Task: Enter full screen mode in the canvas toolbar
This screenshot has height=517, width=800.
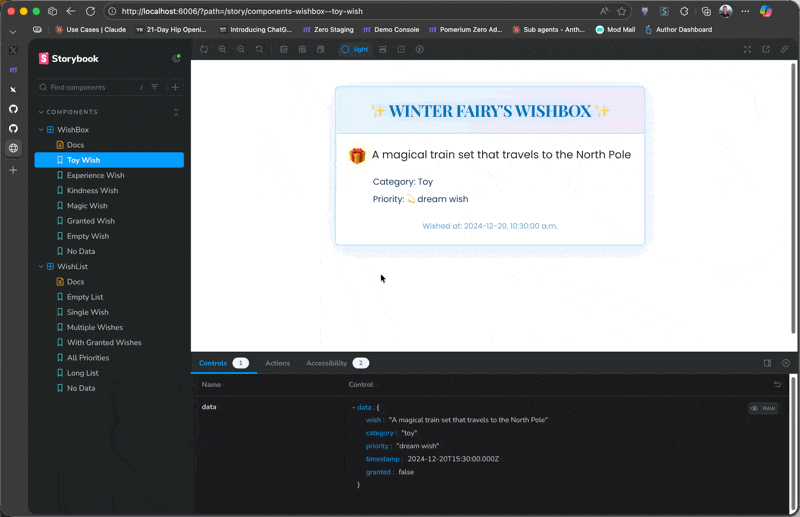Action: pyautogui.click(x=747, y=49)
